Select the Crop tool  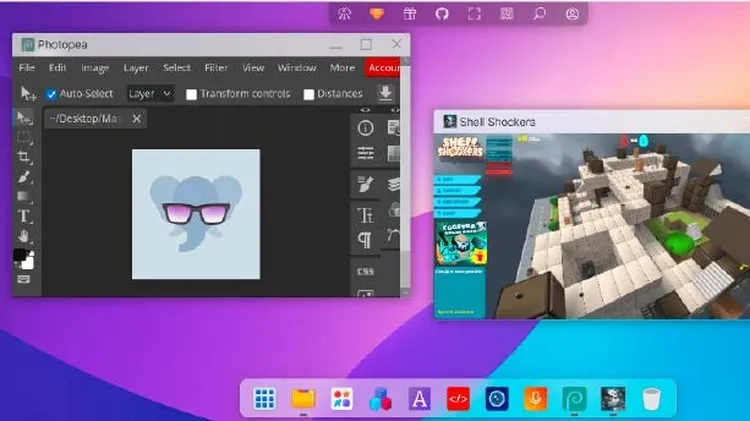(25, 158)
